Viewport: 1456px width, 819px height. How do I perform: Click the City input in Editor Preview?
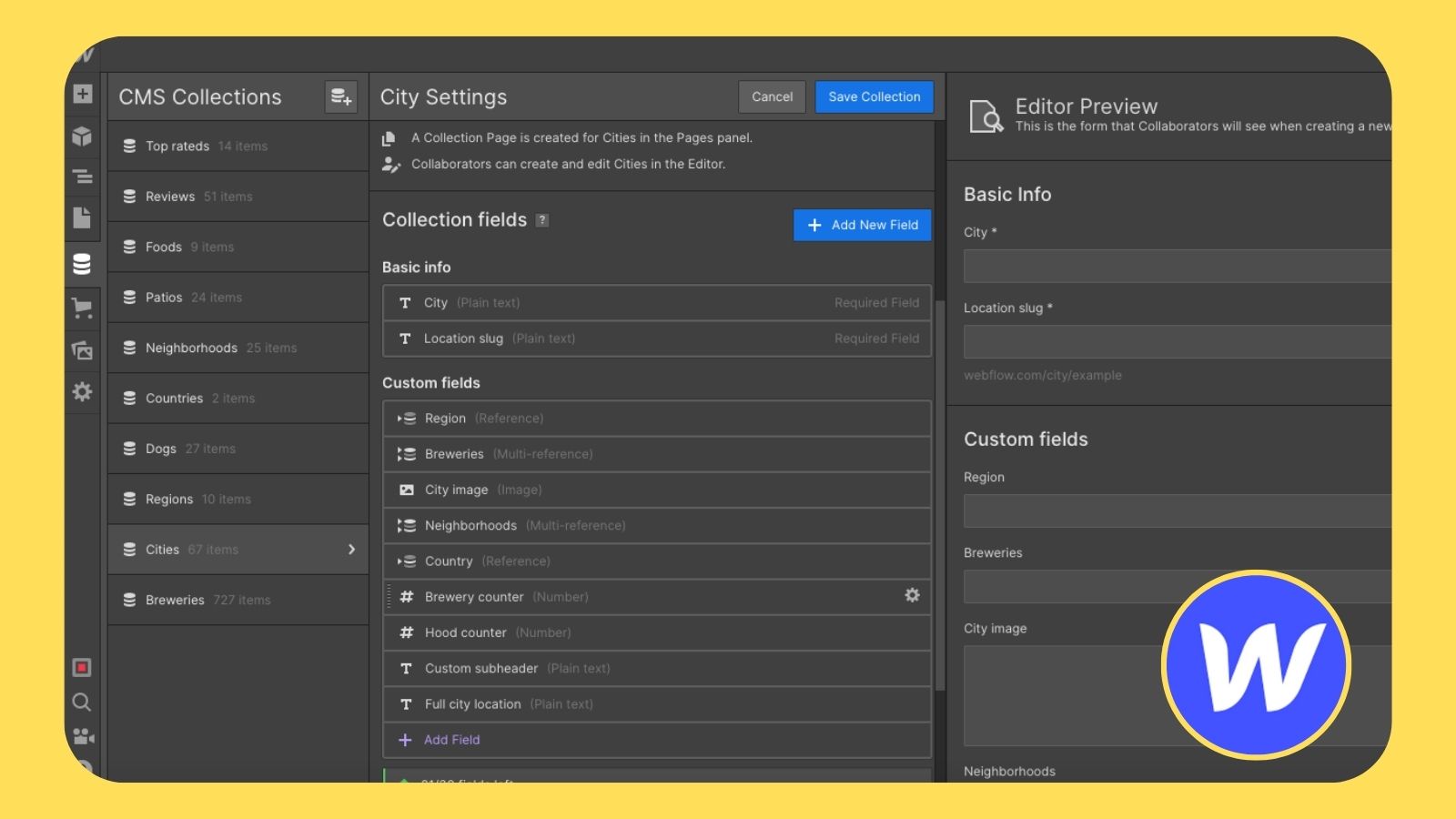tap(1178, 267)
